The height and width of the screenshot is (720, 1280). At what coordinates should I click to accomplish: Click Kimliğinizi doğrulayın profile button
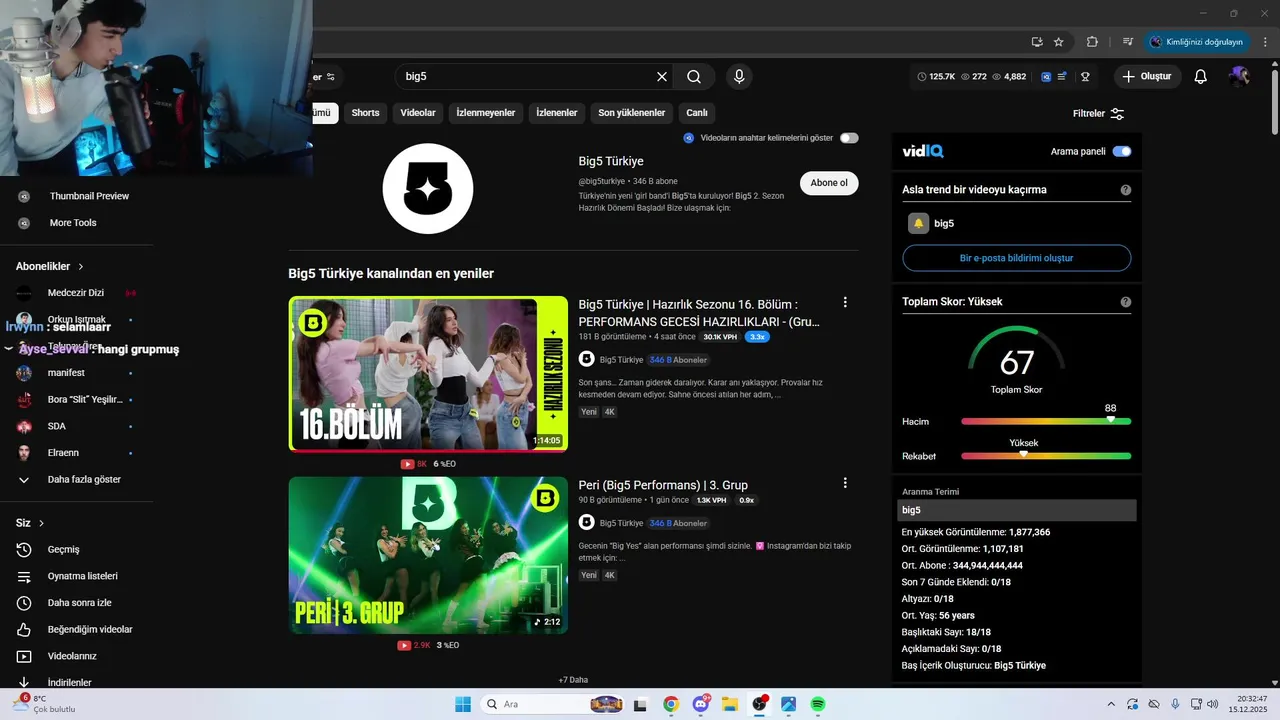[1197, 42]
